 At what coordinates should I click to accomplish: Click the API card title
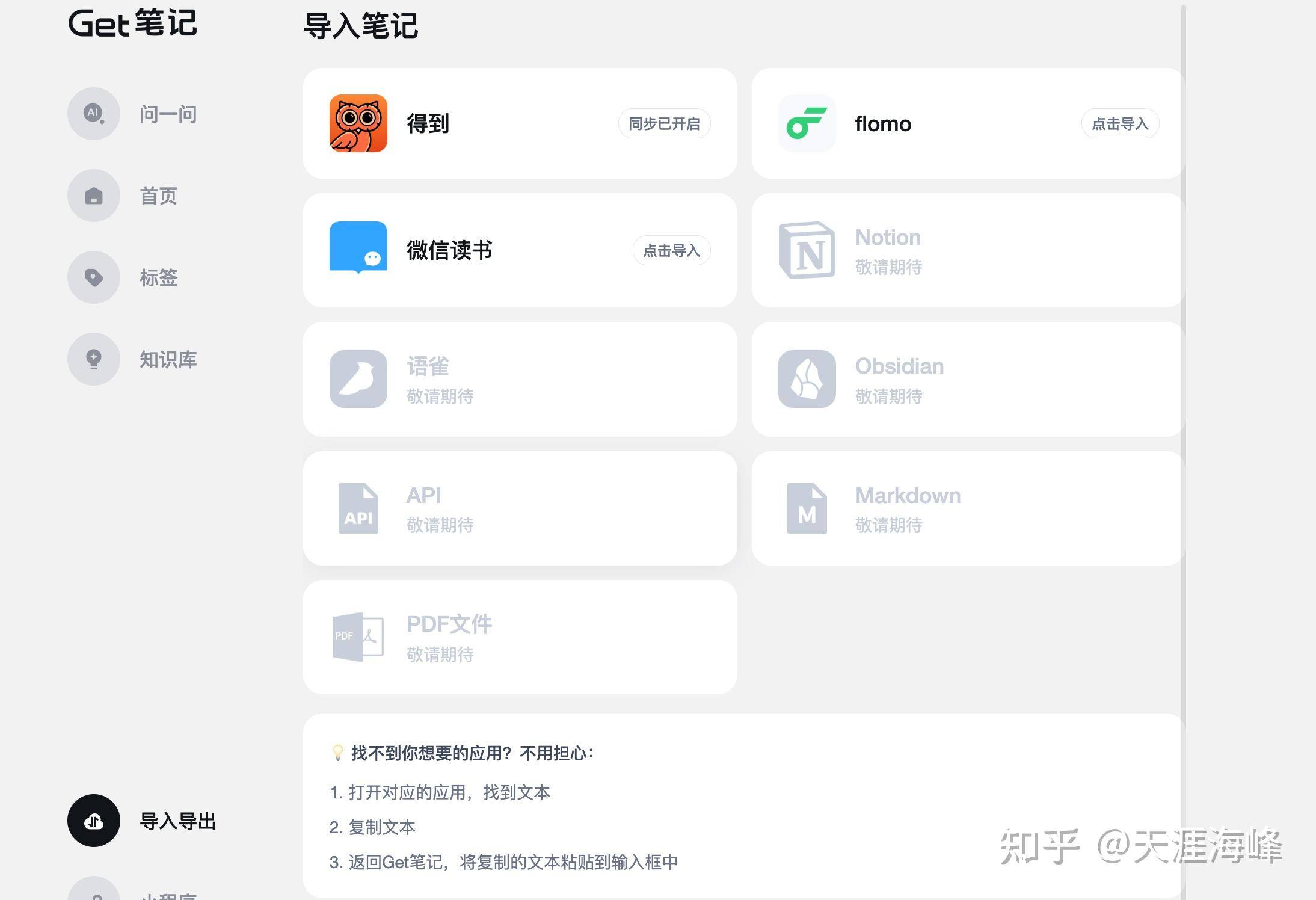tap(424, 495)
